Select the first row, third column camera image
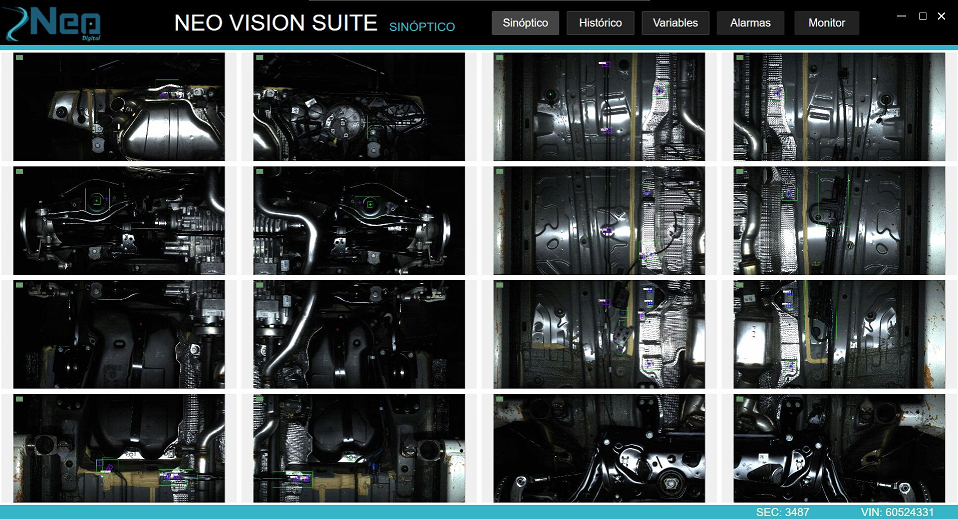 pos(599,107)
